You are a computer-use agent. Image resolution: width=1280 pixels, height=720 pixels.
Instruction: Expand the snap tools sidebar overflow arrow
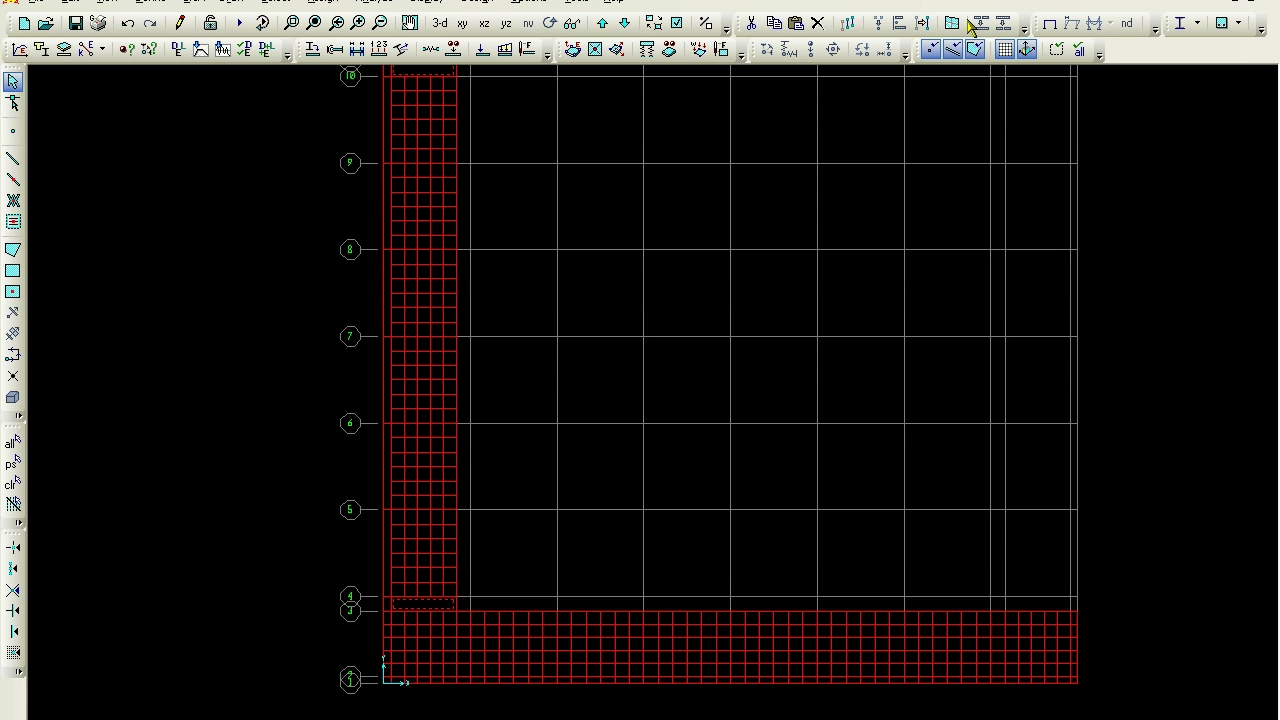[x=19, y=672]
